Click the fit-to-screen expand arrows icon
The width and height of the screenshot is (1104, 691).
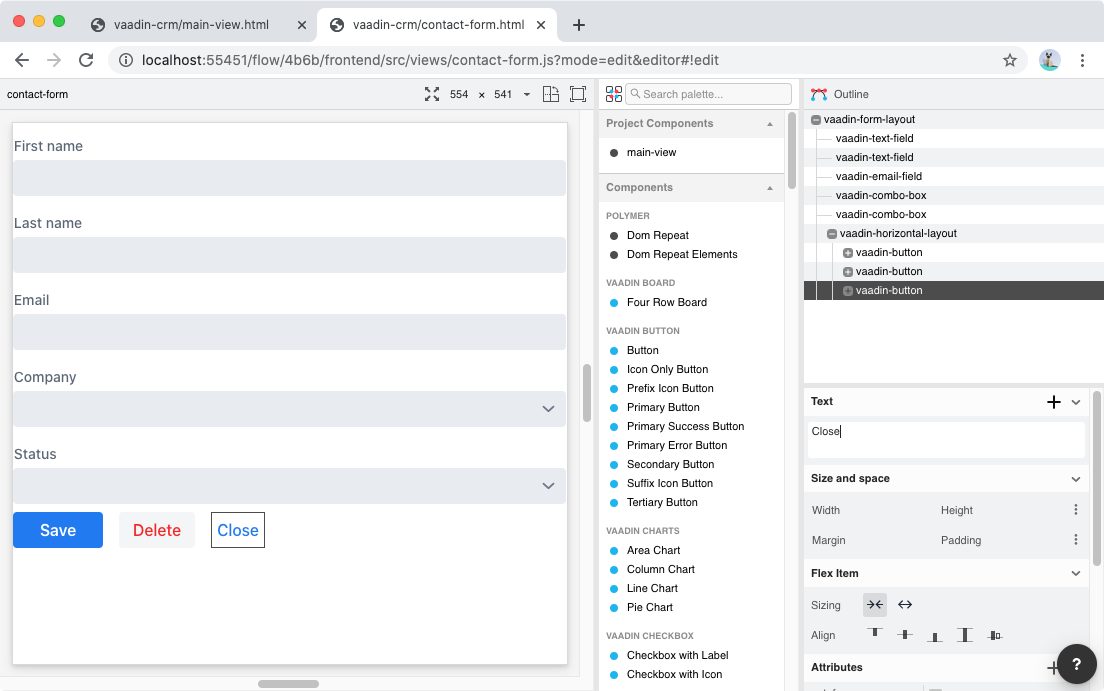[432, 94]
